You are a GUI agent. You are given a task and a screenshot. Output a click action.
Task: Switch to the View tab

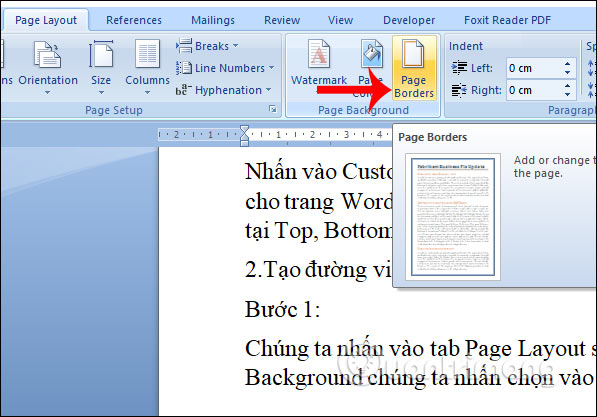[x=340, y=20]
